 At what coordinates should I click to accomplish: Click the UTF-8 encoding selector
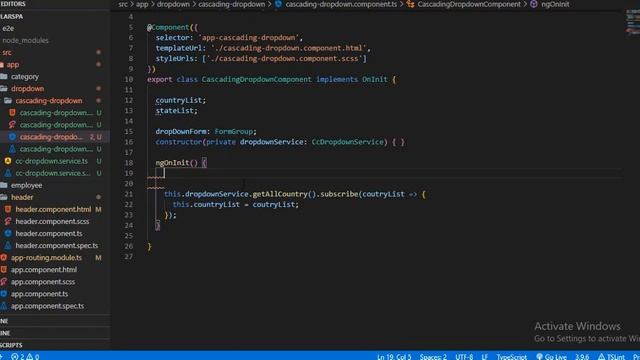click(464, 357)
